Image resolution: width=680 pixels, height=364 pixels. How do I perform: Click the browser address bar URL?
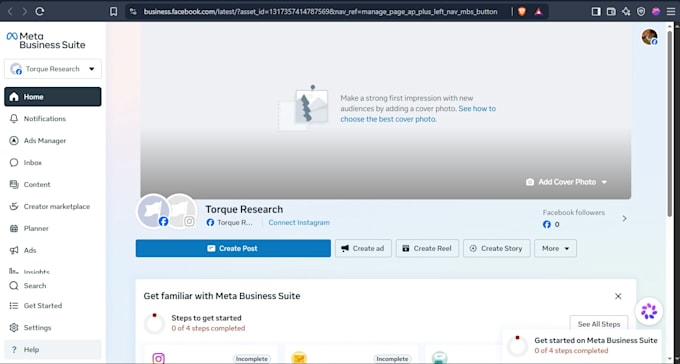pos(320,12)
